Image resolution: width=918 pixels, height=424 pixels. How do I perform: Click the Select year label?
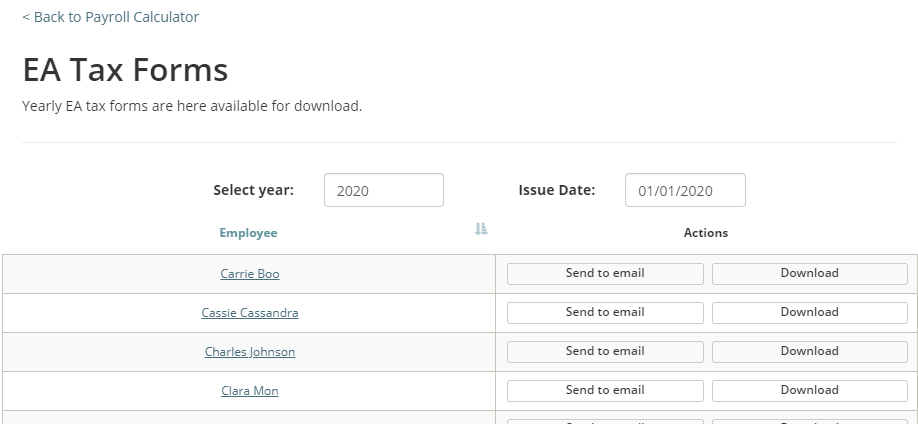coord(254,190)
